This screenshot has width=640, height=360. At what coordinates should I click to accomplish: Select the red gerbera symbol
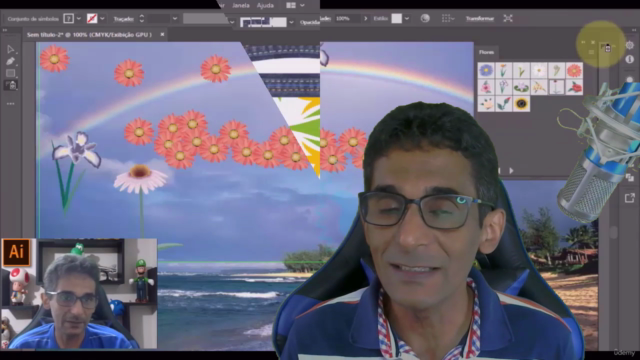click(x=574, y=71)
